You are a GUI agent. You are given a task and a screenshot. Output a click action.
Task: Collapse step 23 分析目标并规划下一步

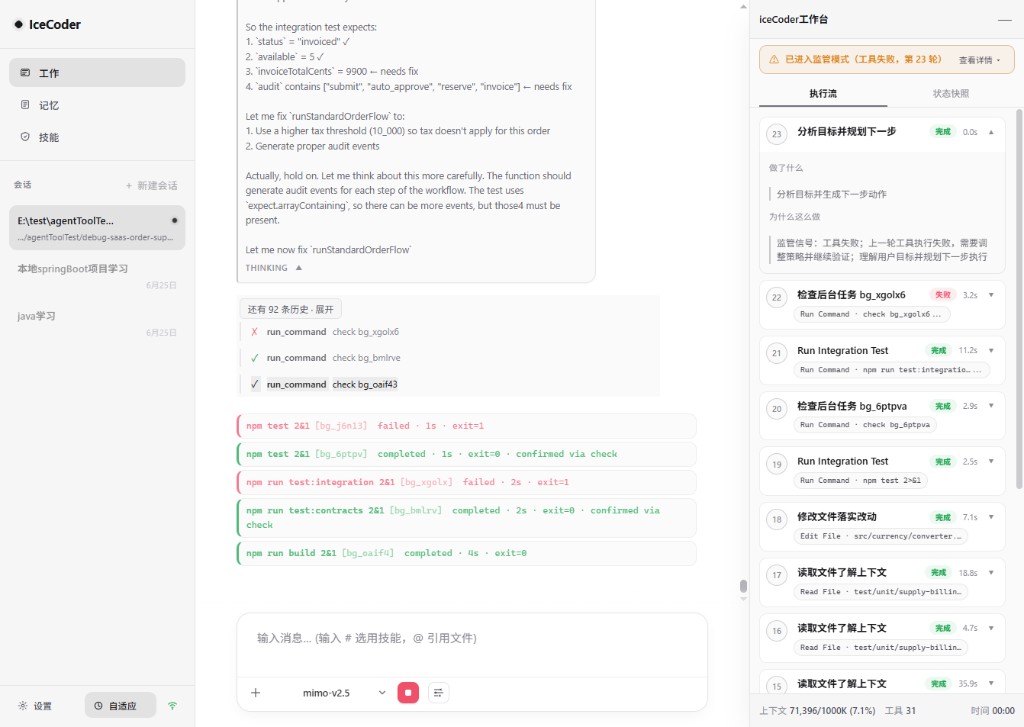pos(991,132)
